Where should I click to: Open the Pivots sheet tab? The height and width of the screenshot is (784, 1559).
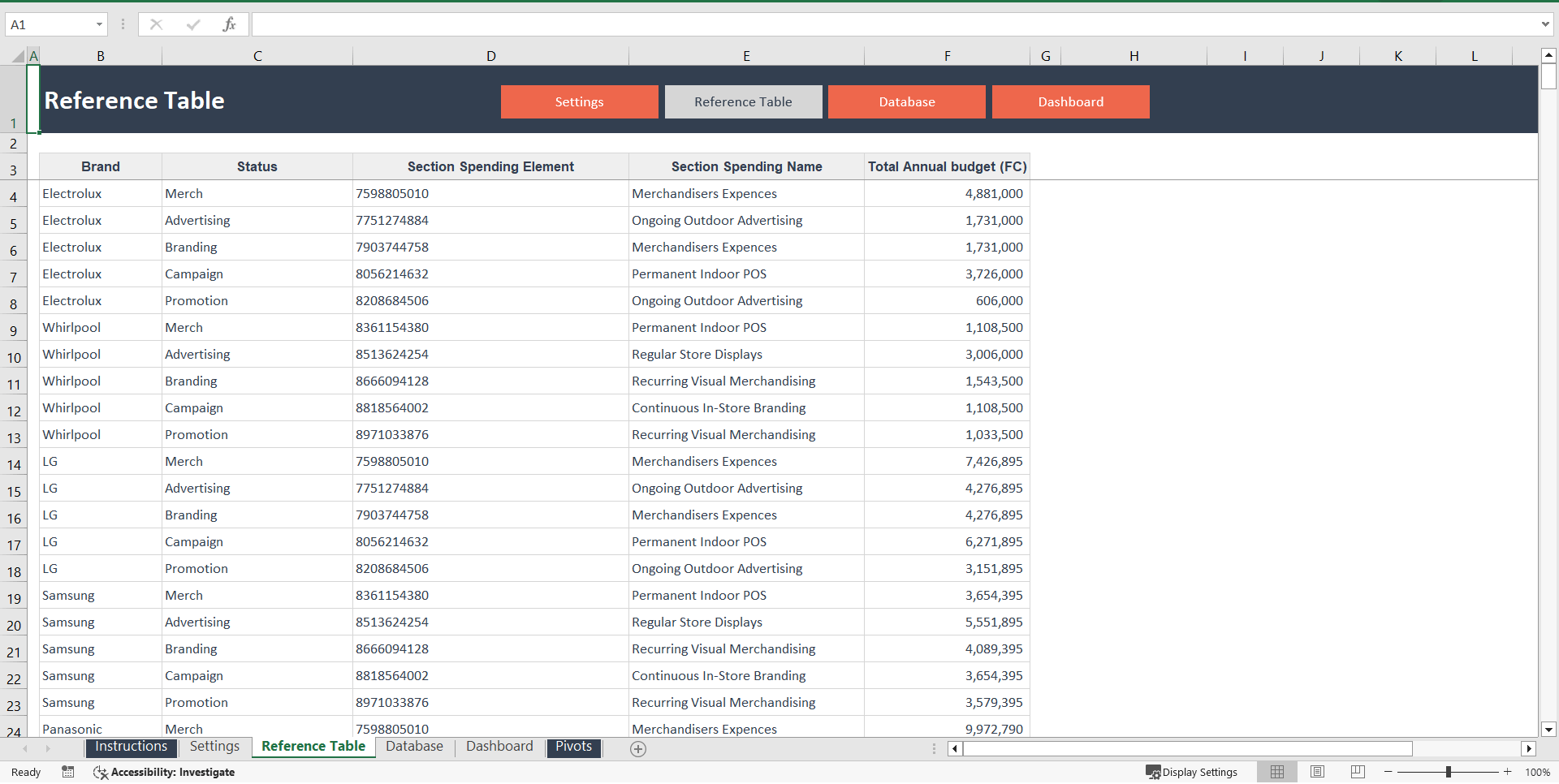coord(574,747)
